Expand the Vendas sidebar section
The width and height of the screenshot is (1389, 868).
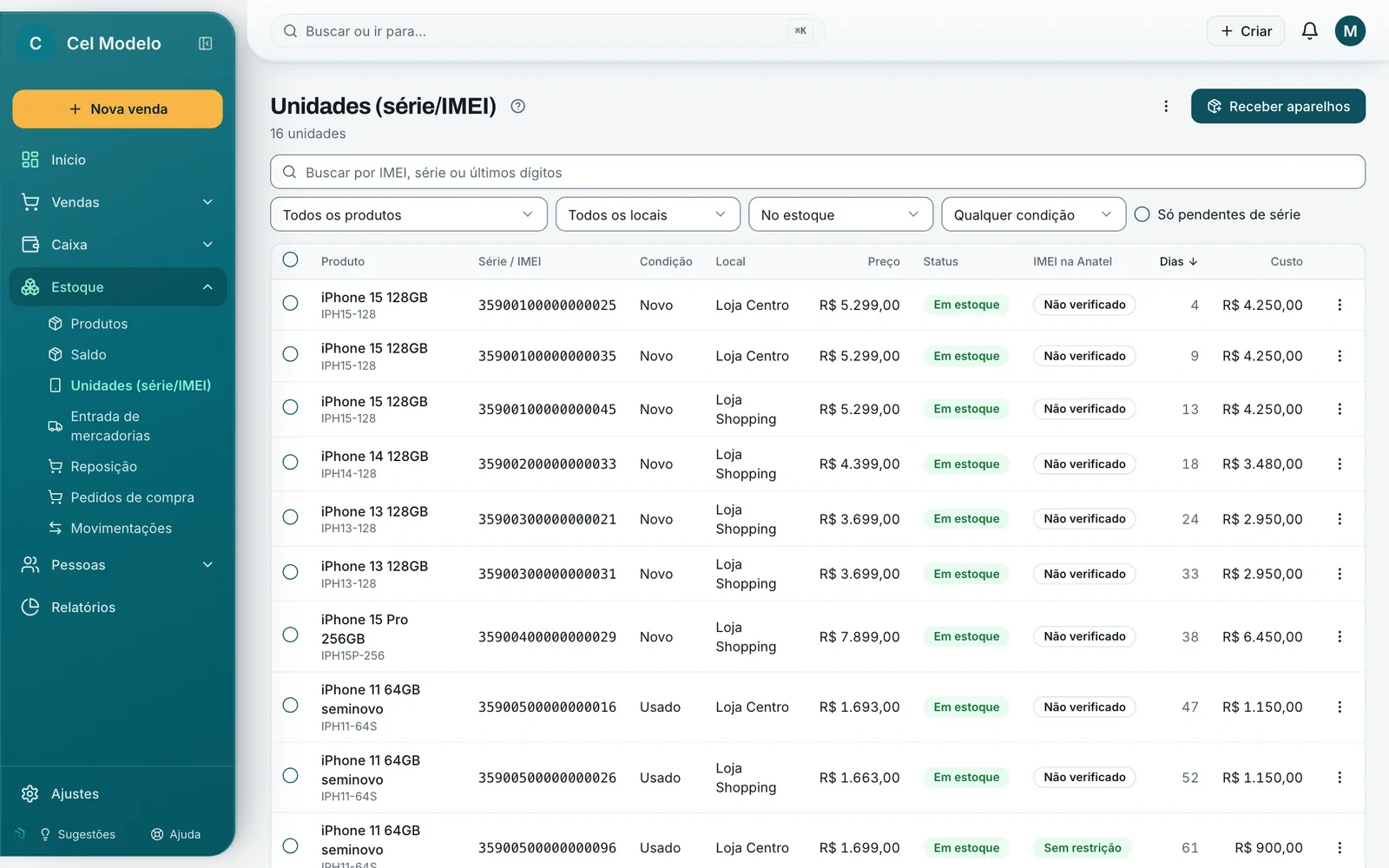(x=118, y=202)
